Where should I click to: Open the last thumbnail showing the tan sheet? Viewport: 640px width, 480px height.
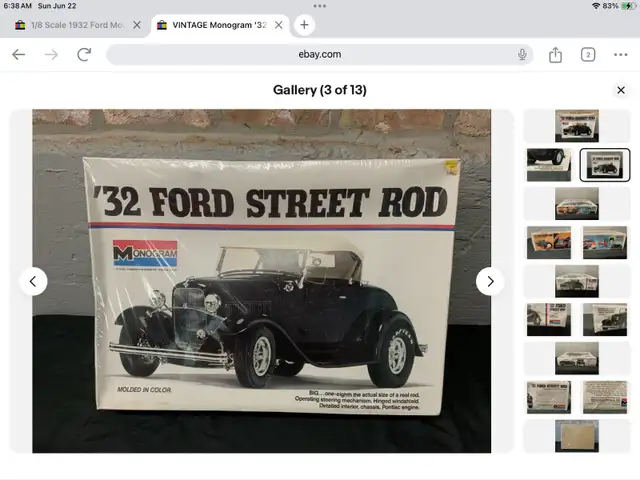tap(577, 436)
